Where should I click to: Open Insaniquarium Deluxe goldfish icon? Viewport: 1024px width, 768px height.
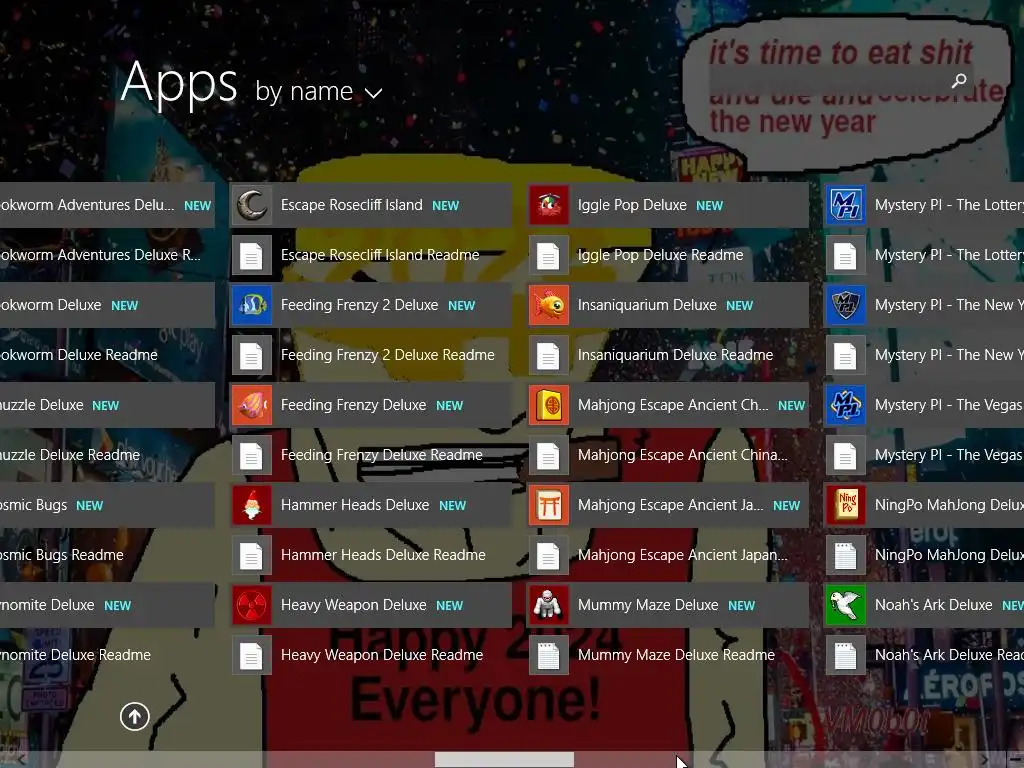pyautogui.click(x=549, y=305)
